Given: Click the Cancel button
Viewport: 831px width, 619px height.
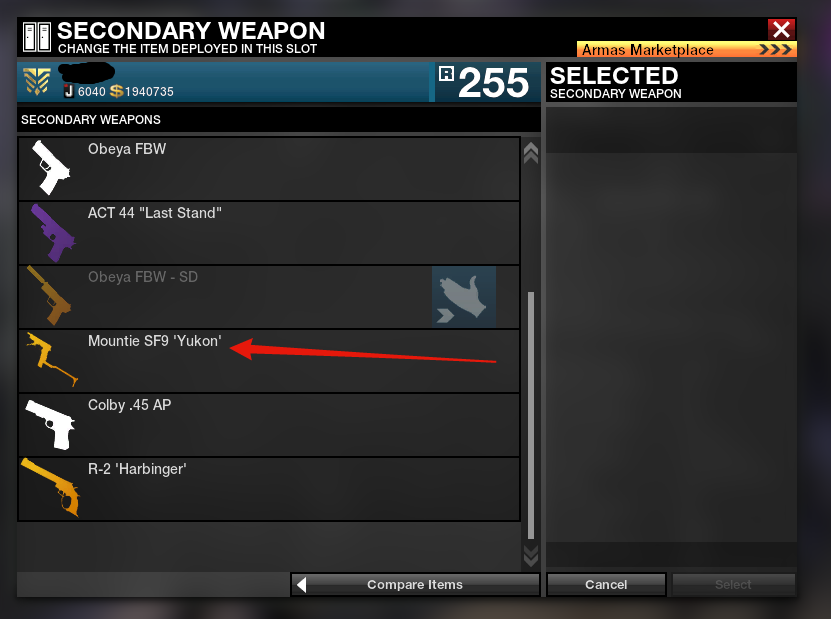Looking at the screenshot, I should pos(606,585).
